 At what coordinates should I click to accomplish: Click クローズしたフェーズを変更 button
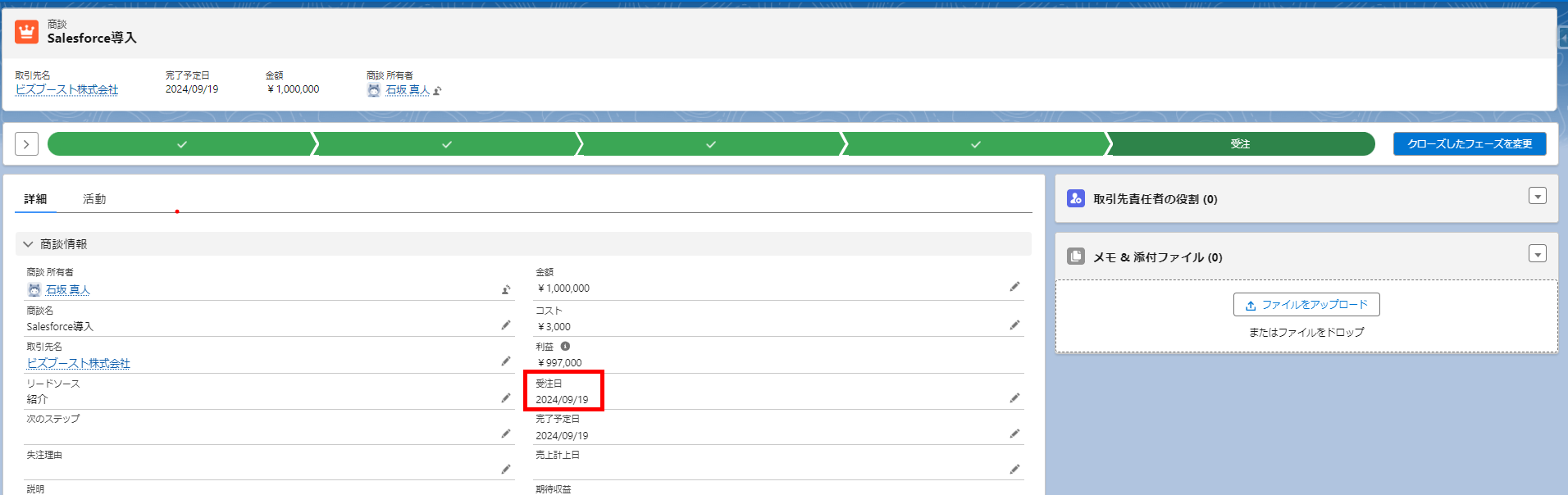pos(1470,144)
